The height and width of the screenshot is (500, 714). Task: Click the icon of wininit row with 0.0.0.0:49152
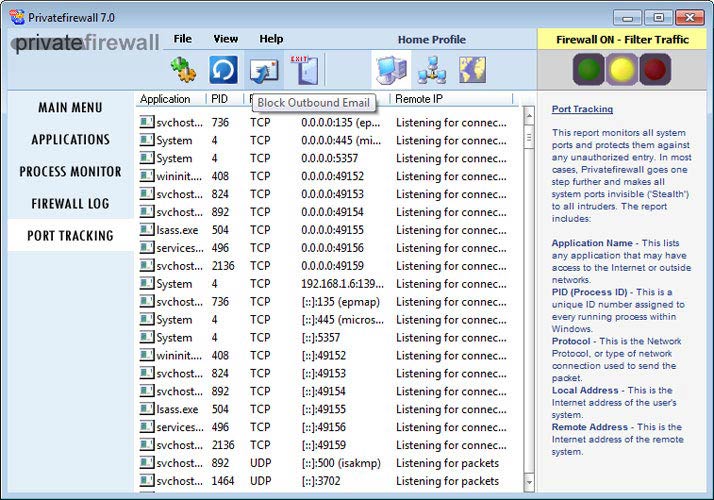point(147,175)
